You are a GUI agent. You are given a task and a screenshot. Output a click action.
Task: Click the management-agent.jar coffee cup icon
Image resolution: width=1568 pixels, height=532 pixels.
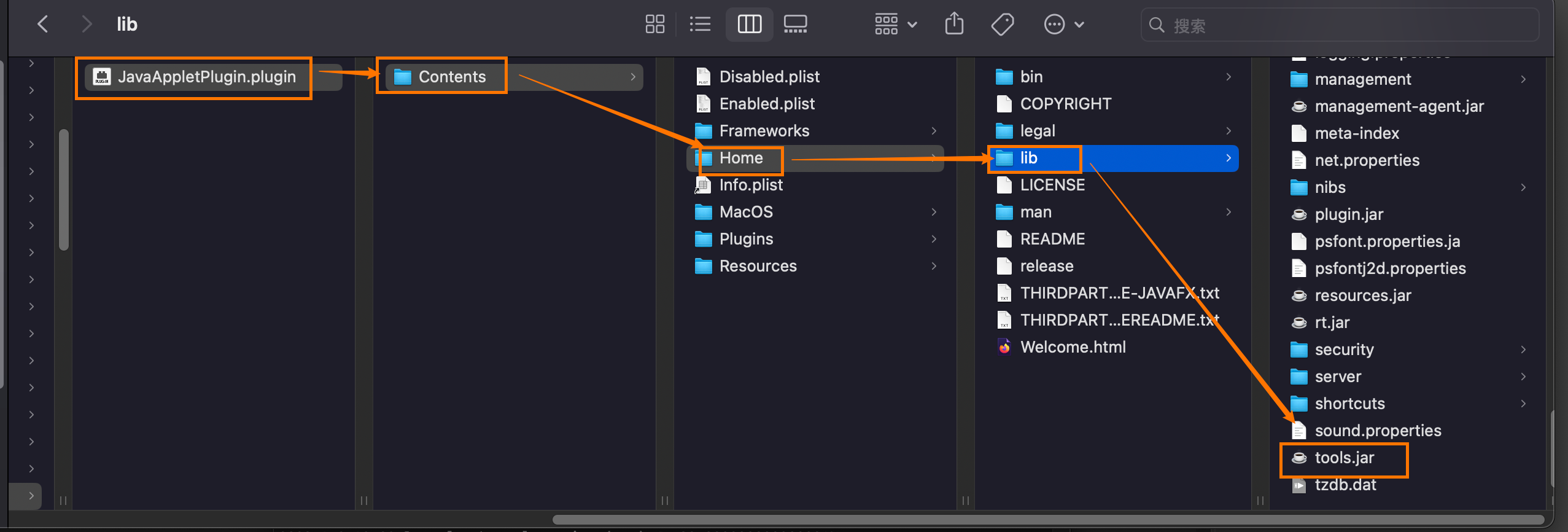point(1299,106)
